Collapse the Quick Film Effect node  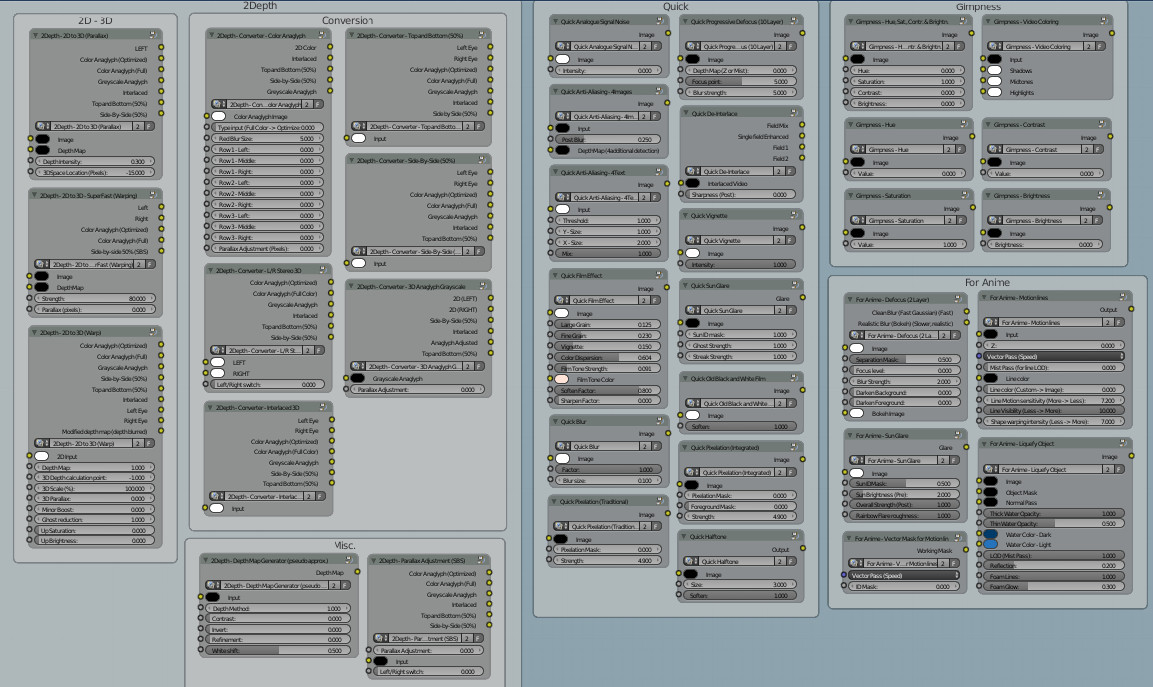(554, 275)
